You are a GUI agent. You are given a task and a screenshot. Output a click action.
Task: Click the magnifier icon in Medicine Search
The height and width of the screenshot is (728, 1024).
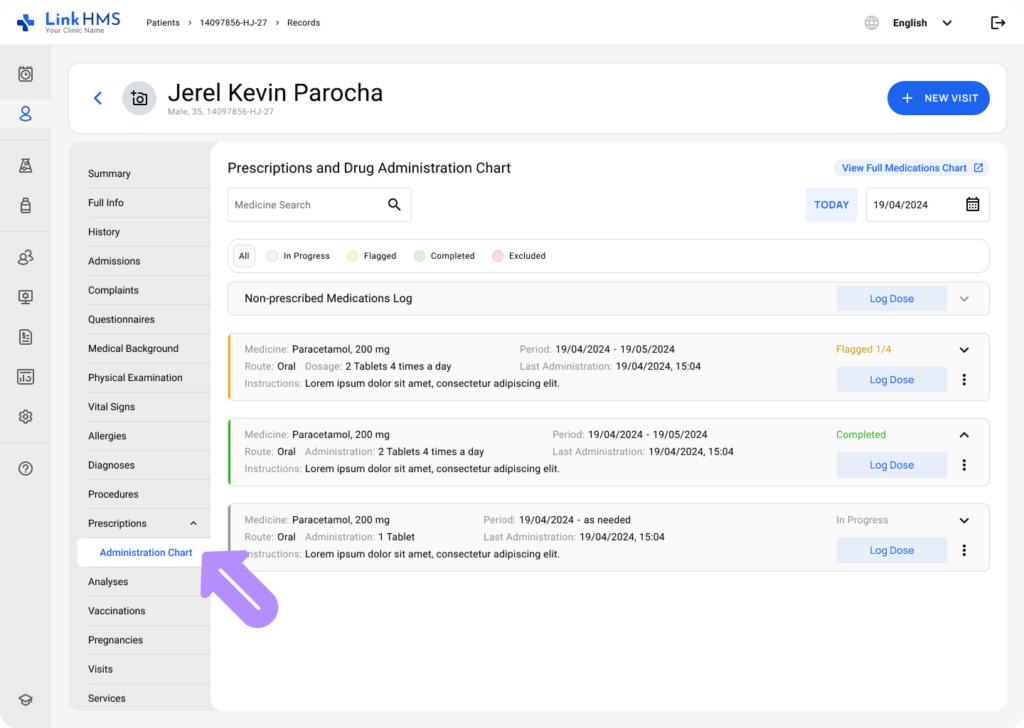point(394,205)
